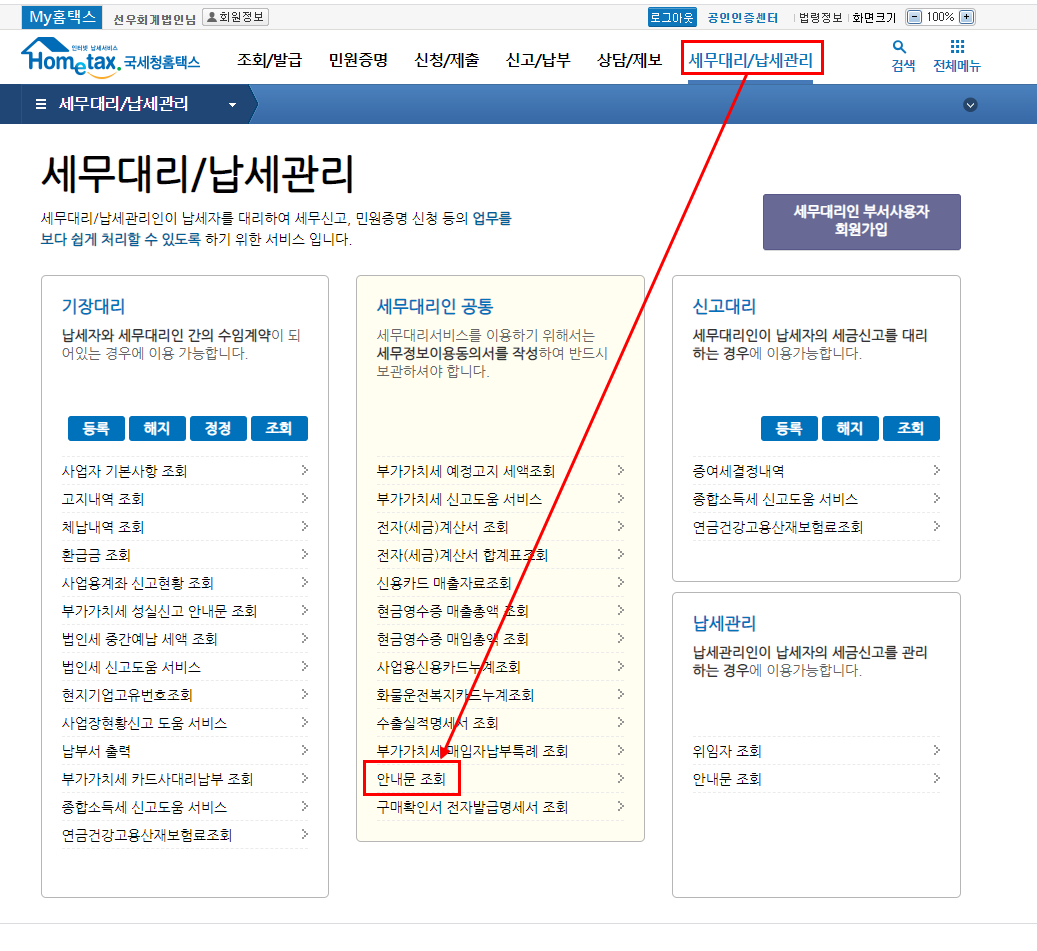Click the 로그아웃 button
This screenshot has width=1037, height=951.
click(671, 17)
